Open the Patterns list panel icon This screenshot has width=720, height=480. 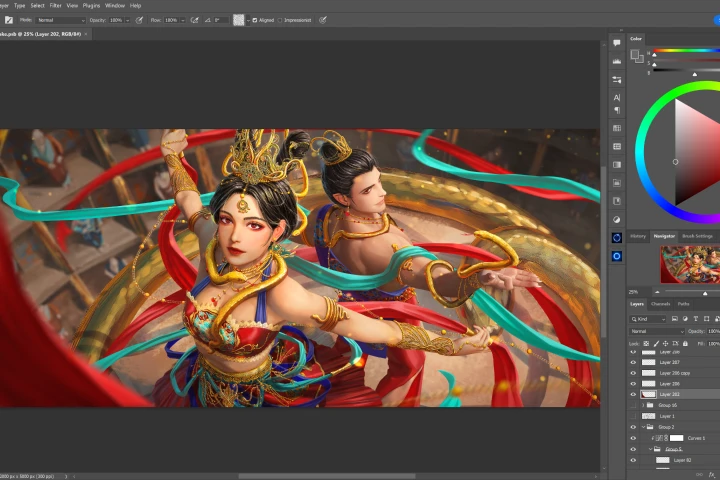[617, 147]
